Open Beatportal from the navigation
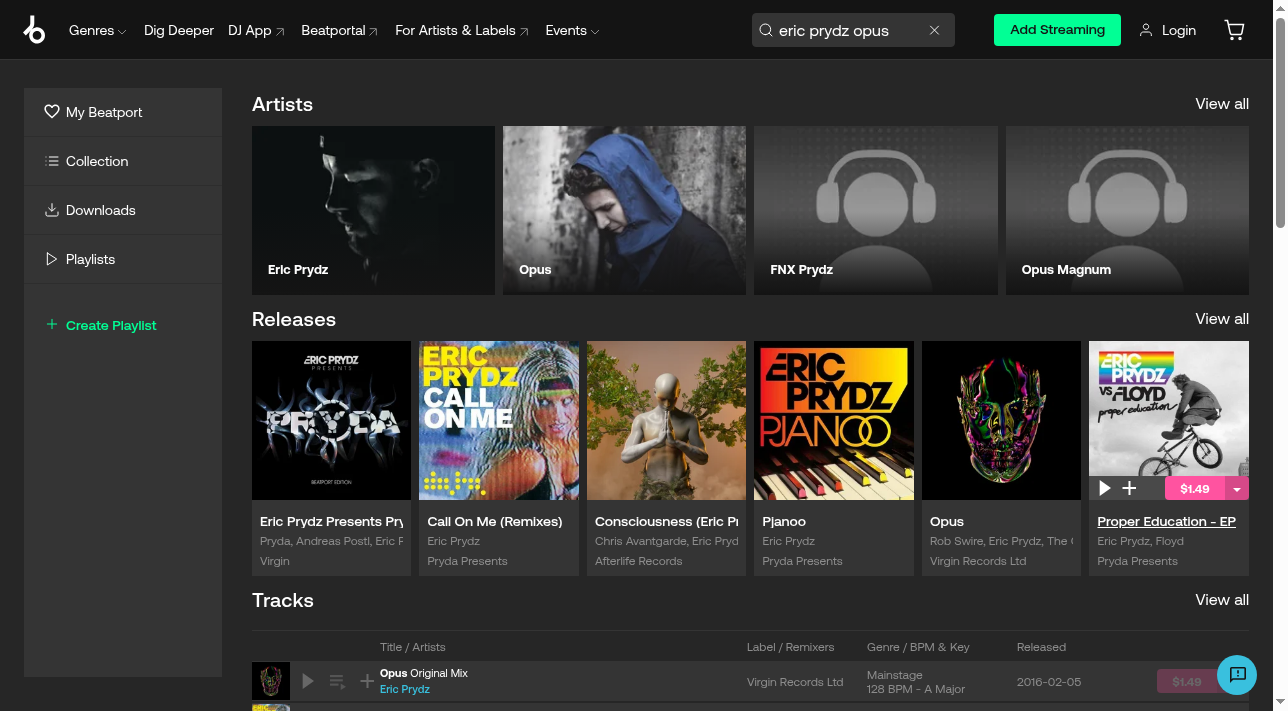The image size is (1288, 711). coord(340,30)
